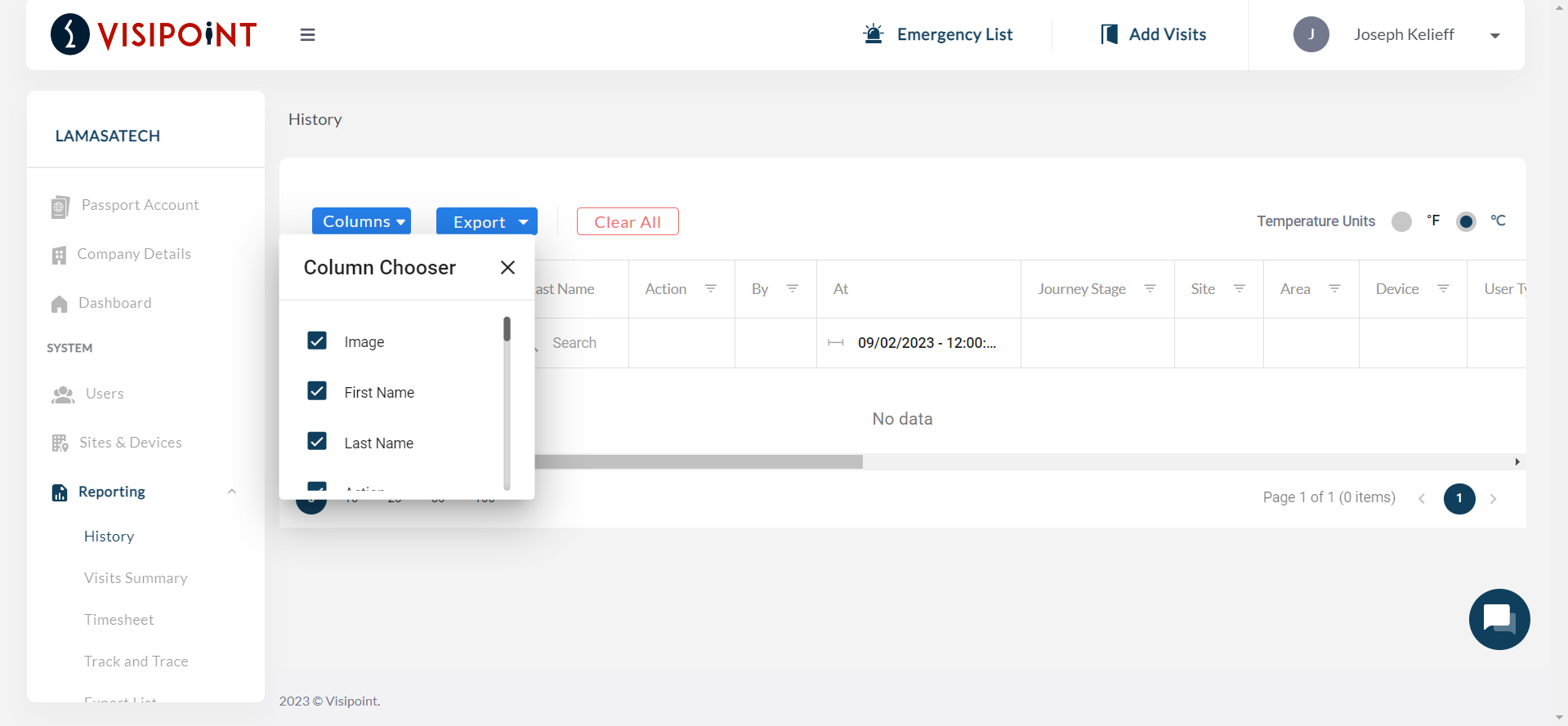Uncheck the First Name column checkbox
The height and width of the screenshot is (726, 1568).
pyautogui.click(x=317, y=392)
